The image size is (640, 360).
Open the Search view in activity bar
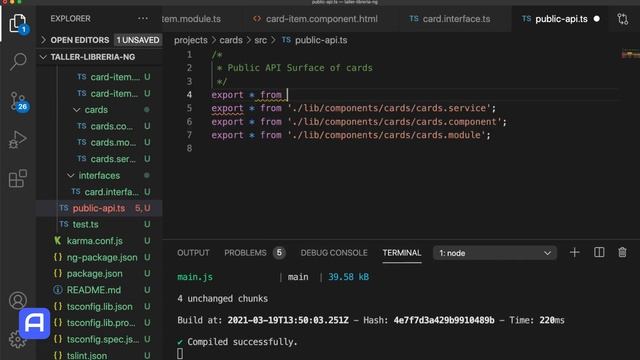[18, 62]
